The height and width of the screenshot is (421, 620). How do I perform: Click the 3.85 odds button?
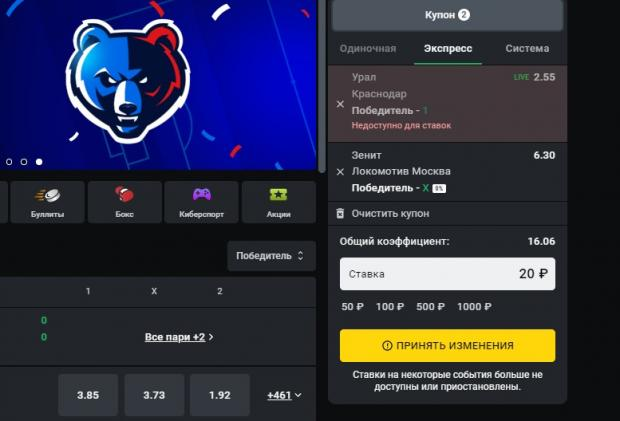(88, 395)
